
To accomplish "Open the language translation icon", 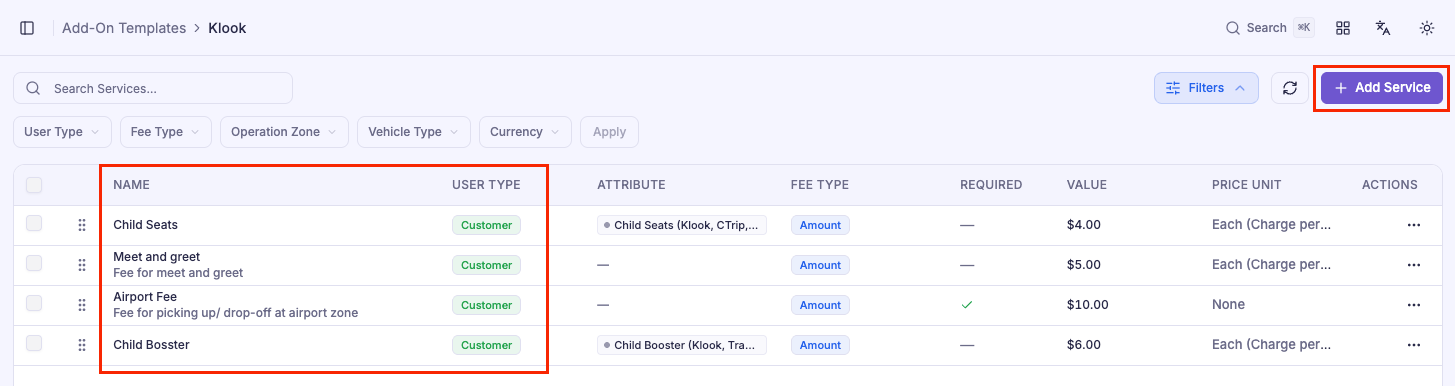I will [x=1383, y=28].
